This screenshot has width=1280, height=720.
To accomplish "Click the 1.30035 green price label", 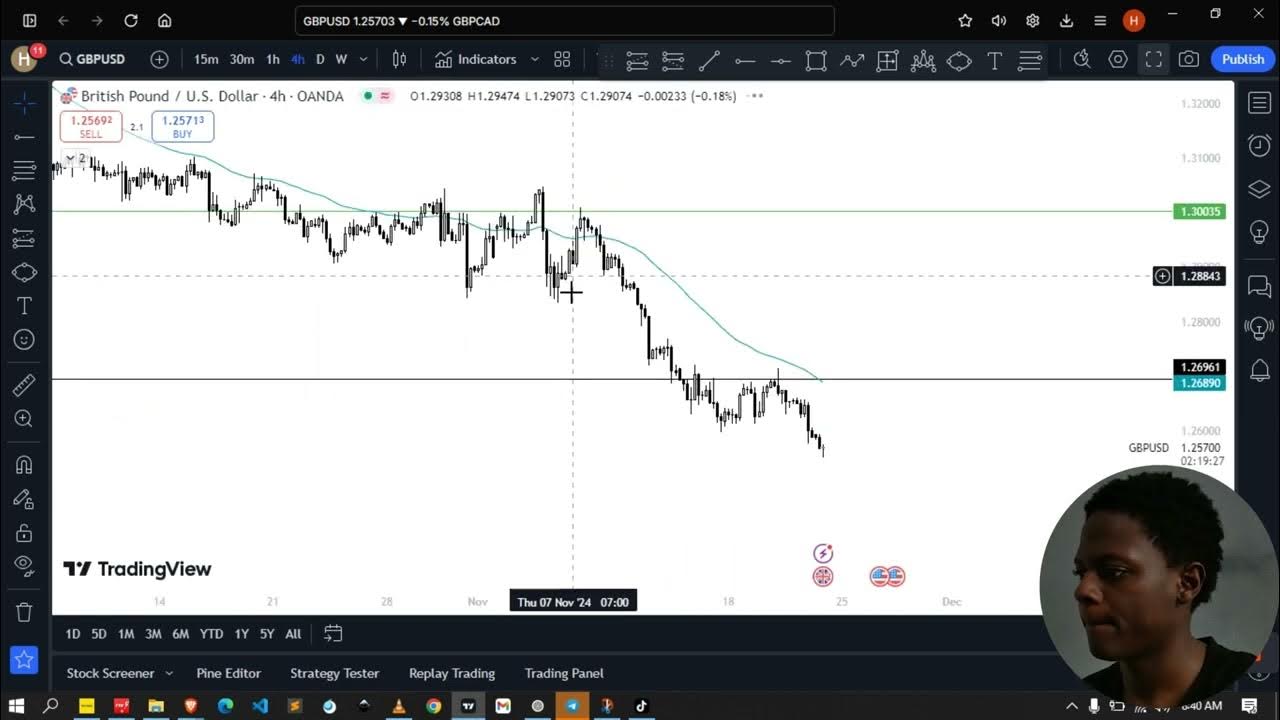I will 1199,212.
